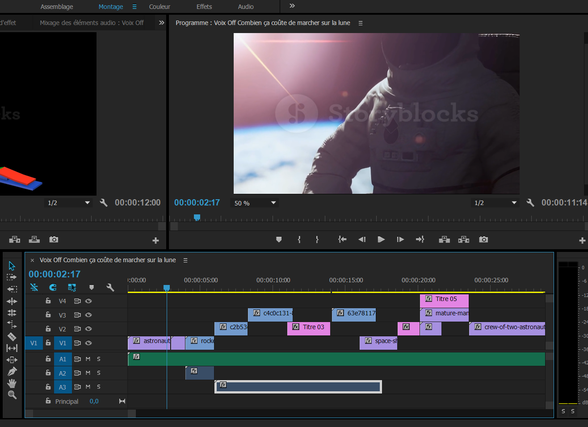
Task: Click timeline timecode 00:00:02:17 field
Action: (54, 274)
